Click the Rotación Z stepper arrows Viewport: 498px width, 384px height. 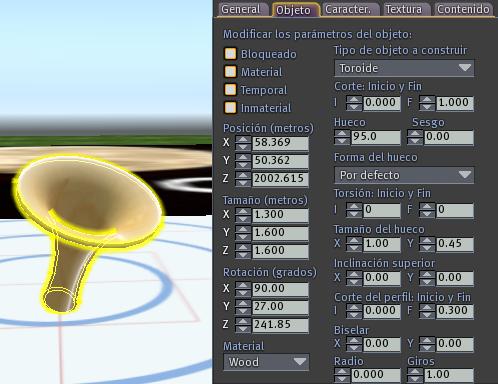pos(243,325)
